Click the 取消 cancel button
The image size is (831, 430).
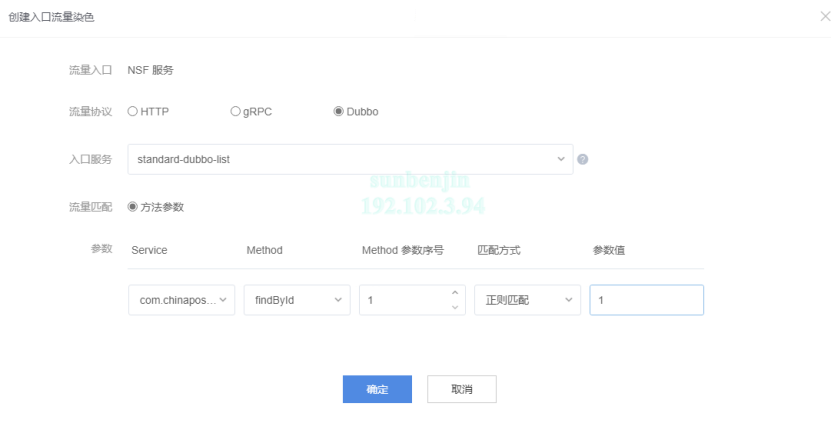pos(461,389)
